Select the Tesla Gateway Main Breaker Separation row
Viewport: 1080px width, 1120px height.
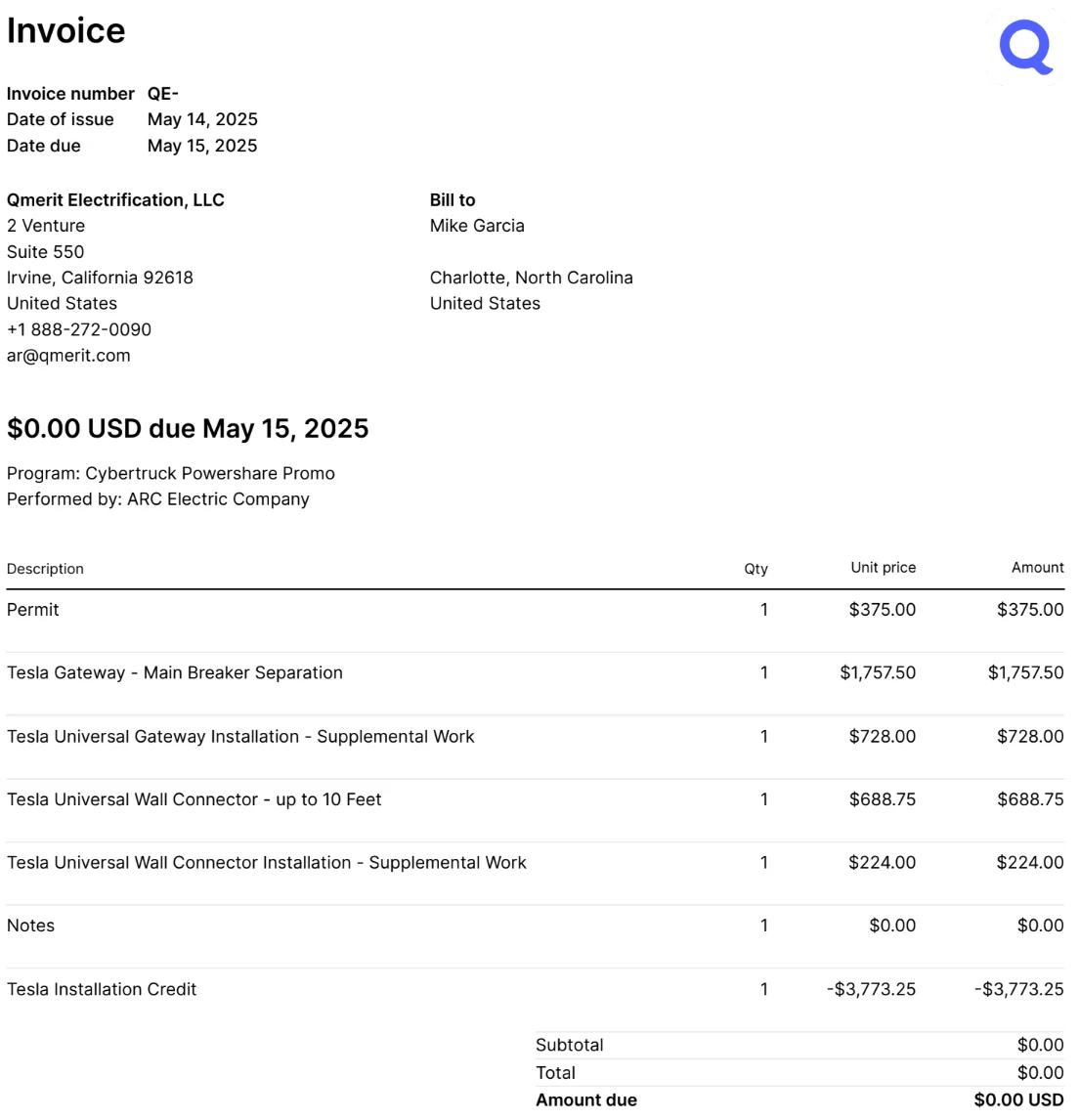(x=535, y=672)
